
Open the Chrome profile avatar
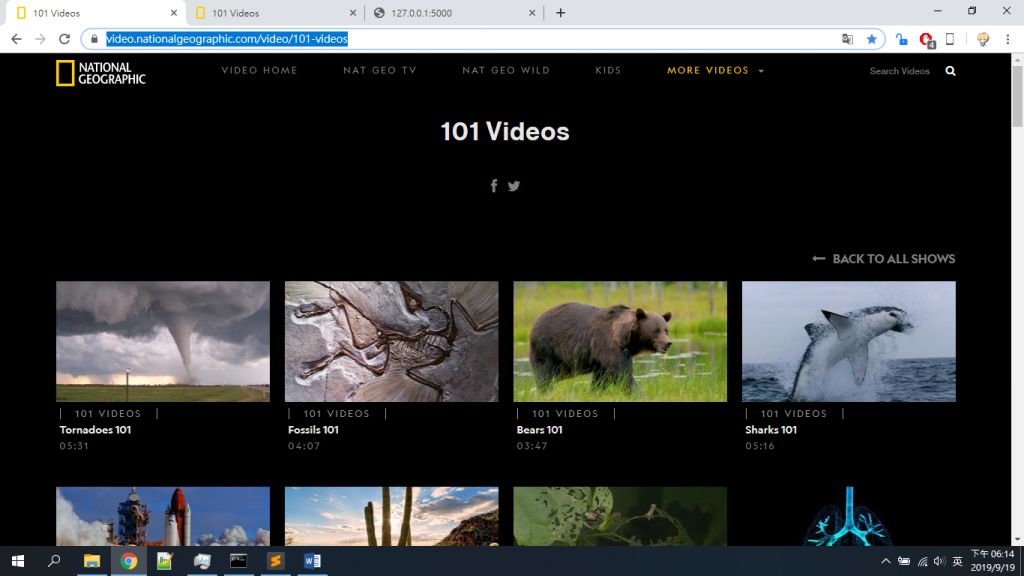click(983, 39)
